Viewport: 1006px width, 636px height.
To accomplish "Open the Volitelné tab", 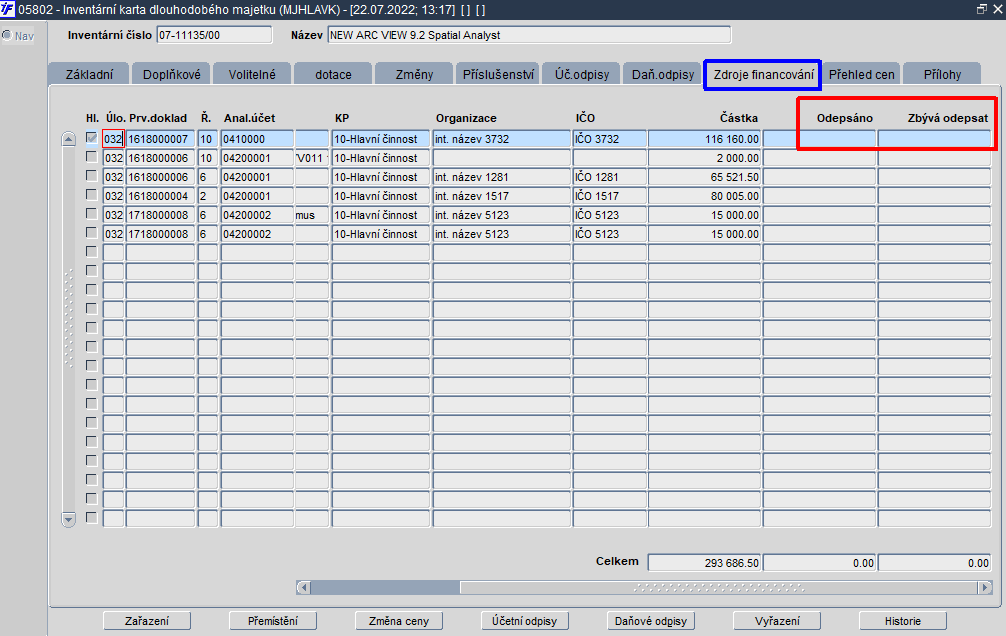I will pos(252,74).
